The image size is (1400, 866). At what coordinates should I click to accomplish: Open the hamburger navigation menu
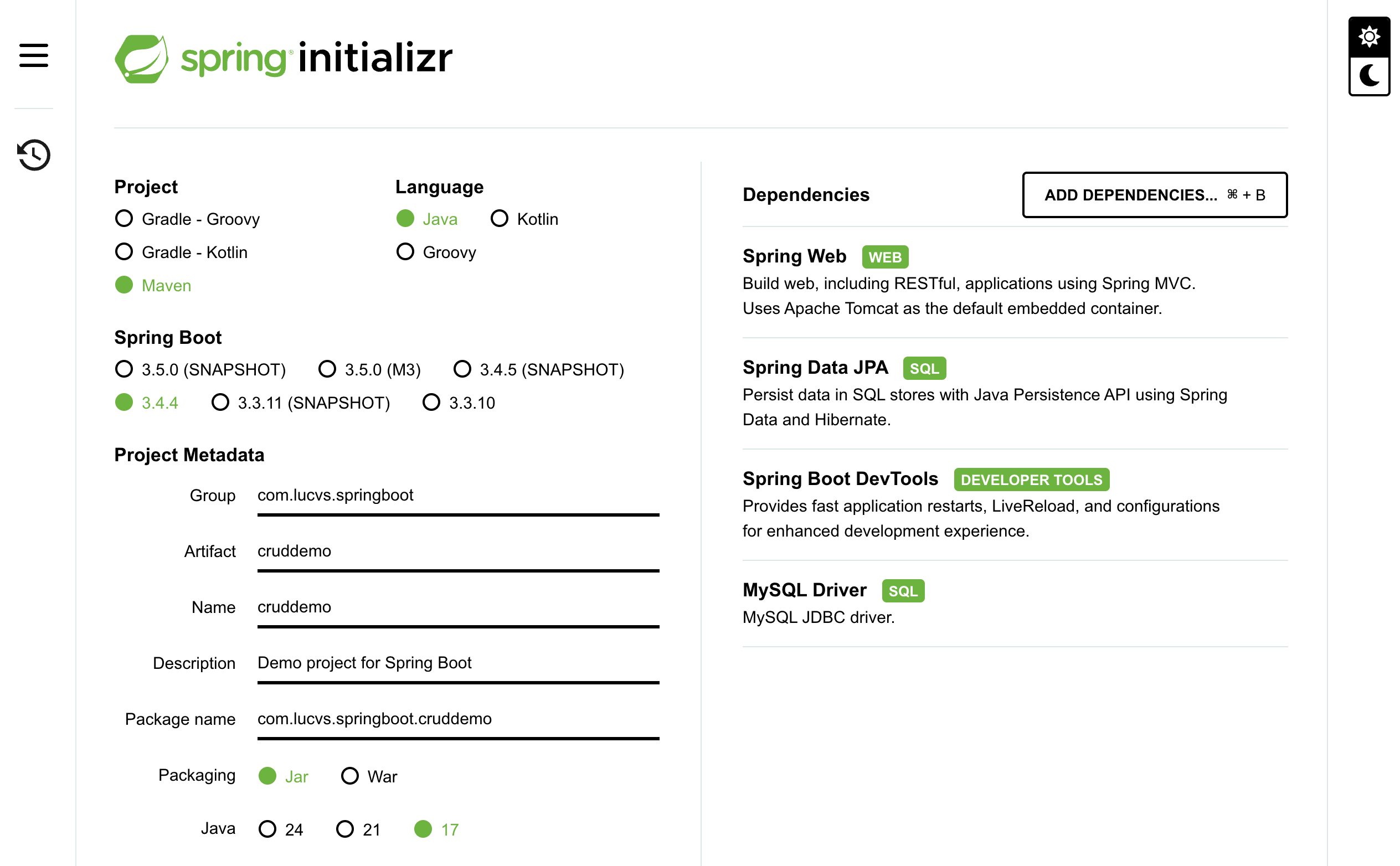click(34, 55)
